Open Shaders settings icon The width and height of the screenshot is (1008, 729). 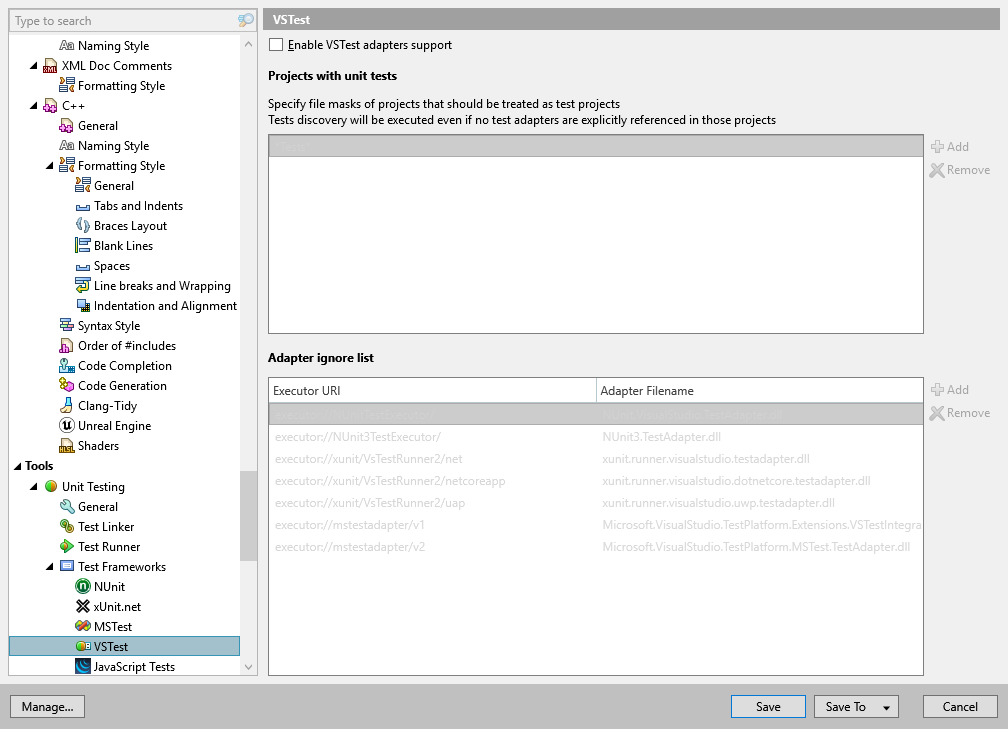click(66, 446)
